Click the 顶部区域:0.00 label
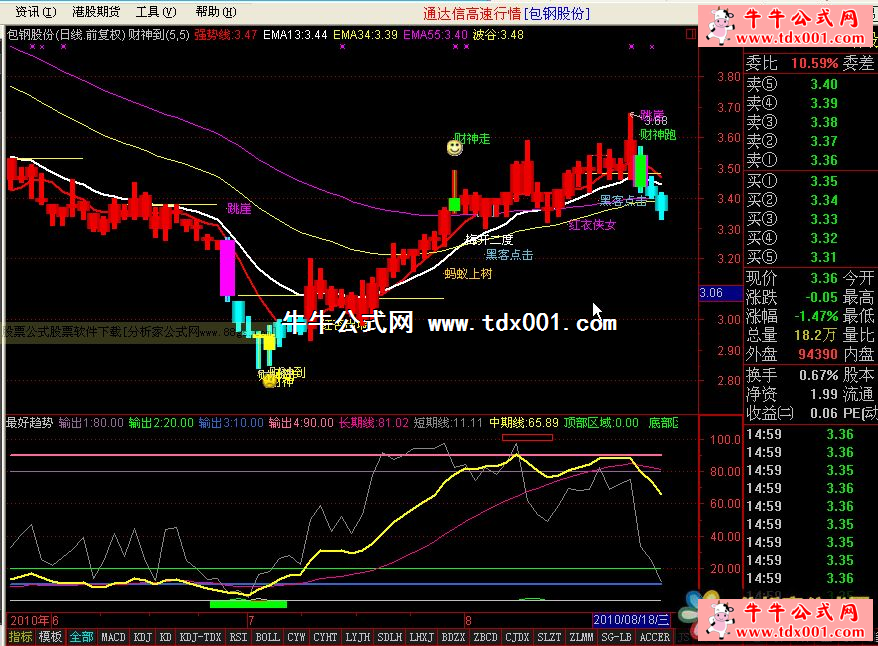The height and width of the screenshot is (646, 878). tap(601, 423)
